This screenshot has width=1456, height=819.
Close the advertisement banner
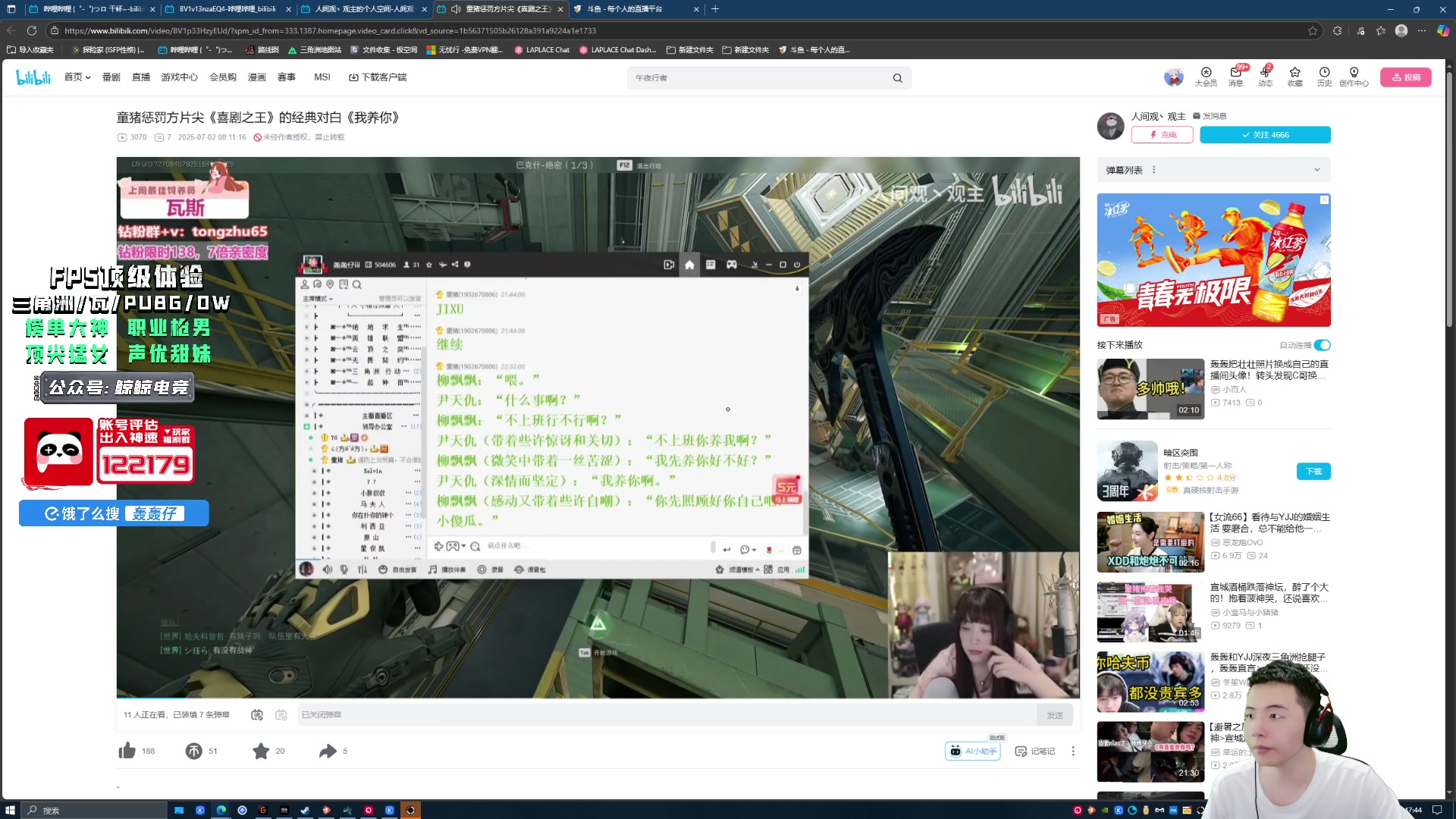(x=1324, y=199)
